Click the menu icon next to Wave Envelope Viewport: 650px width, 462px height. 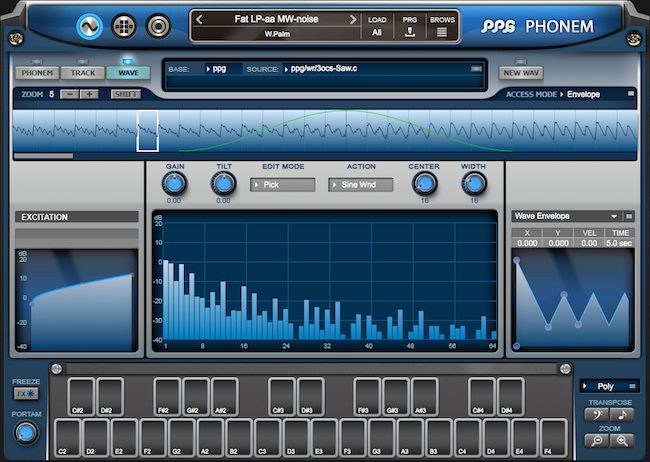(629, 216)
